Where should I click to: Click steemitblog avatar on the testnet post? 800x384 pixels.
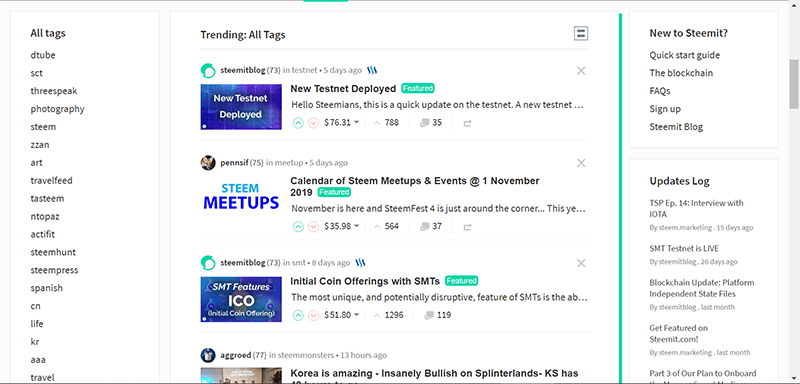click(x=208, y=70)
